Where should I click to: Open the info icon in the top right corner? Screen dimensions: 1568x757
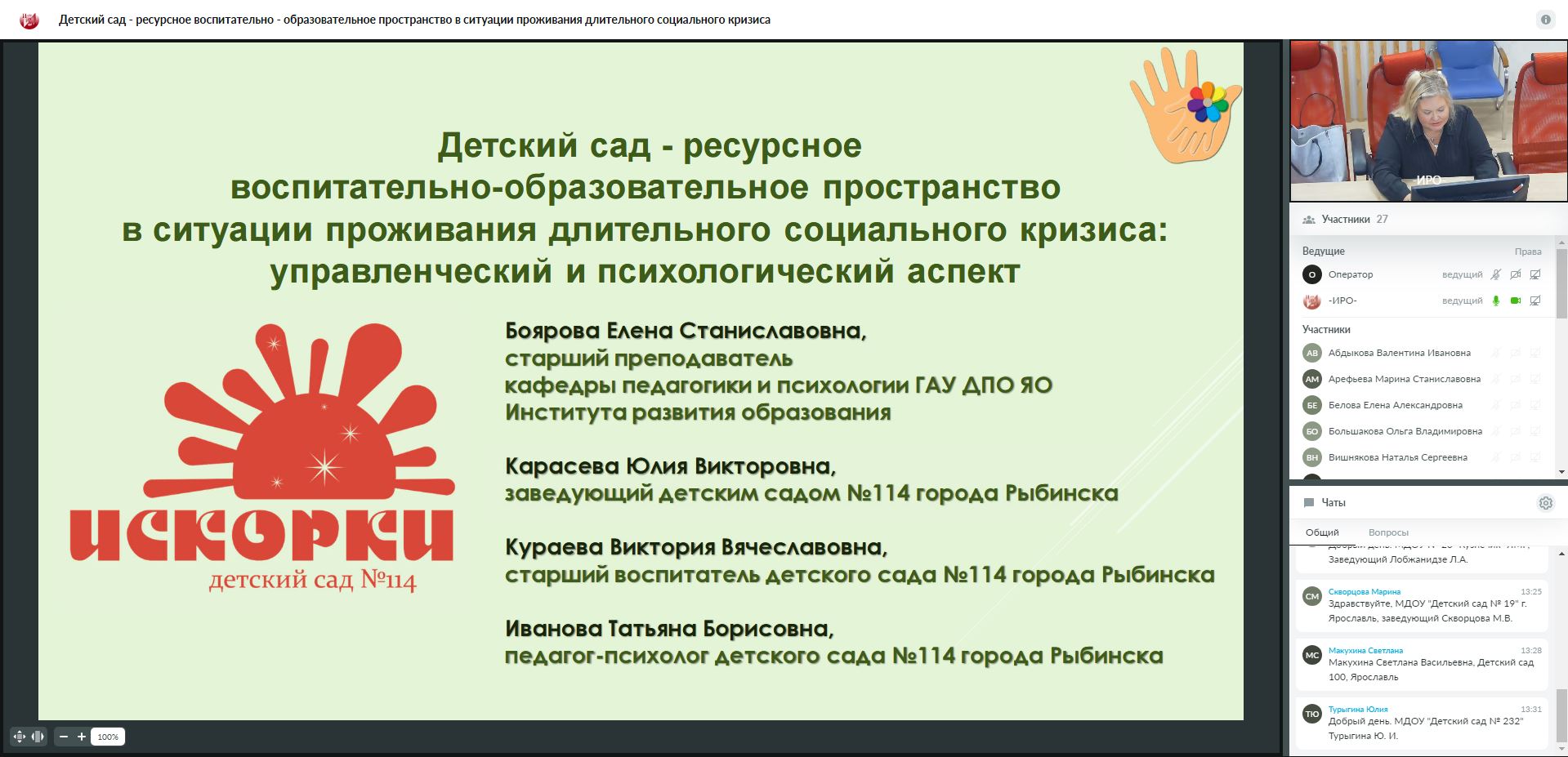click(1545, 20)
